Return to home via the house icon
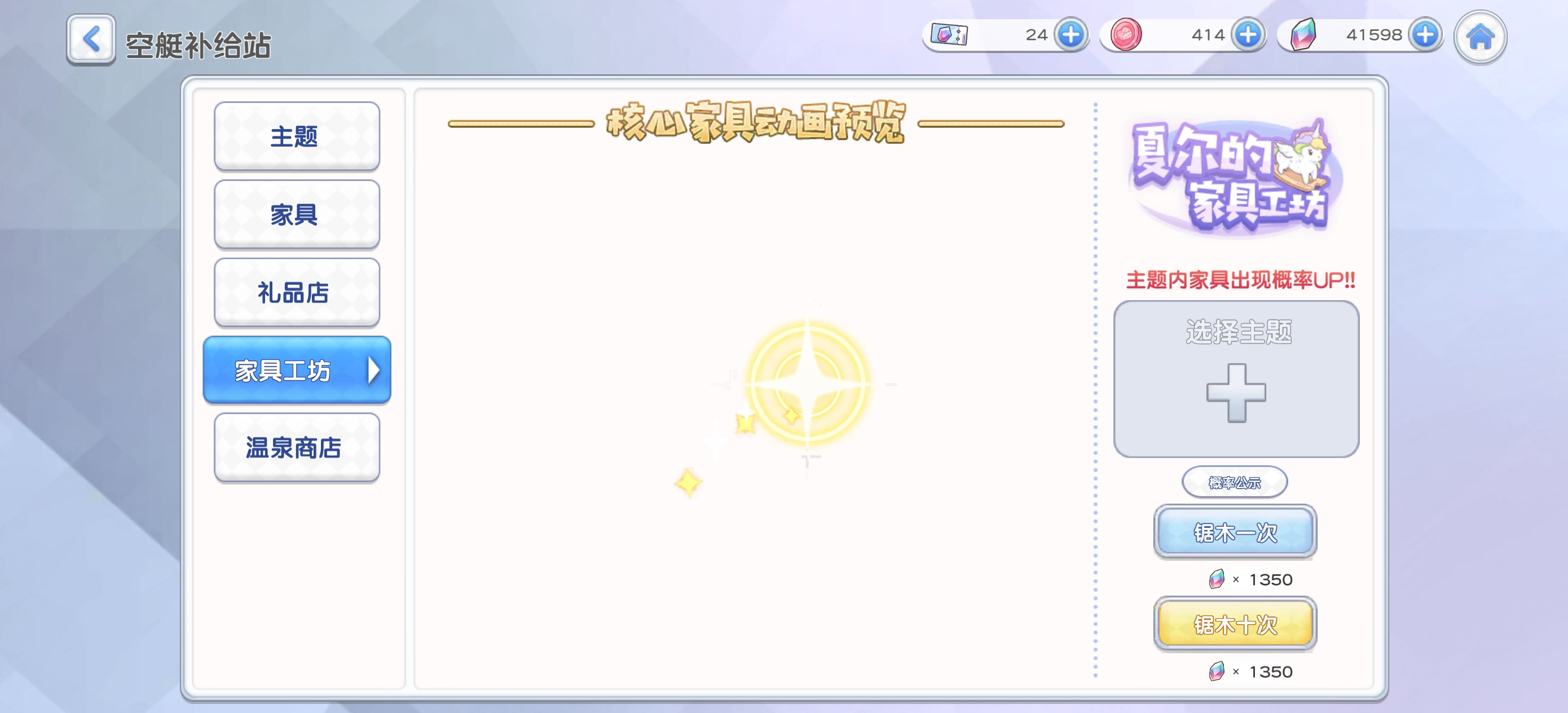Viewport: 1568px width, 713px height. pyautogui.click(x=1480, y=37)
